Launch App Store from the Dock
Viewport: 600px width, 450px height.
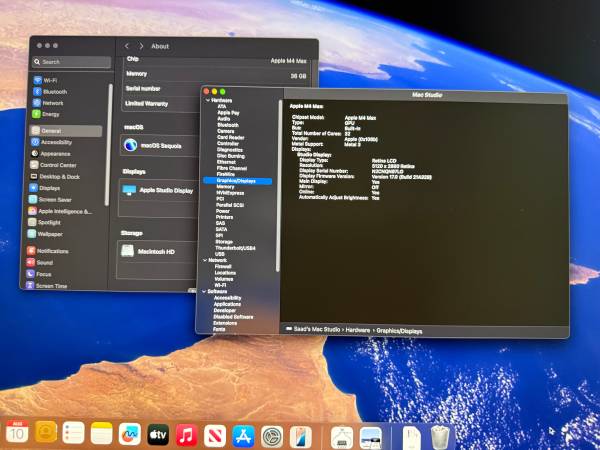pos(243,436)
